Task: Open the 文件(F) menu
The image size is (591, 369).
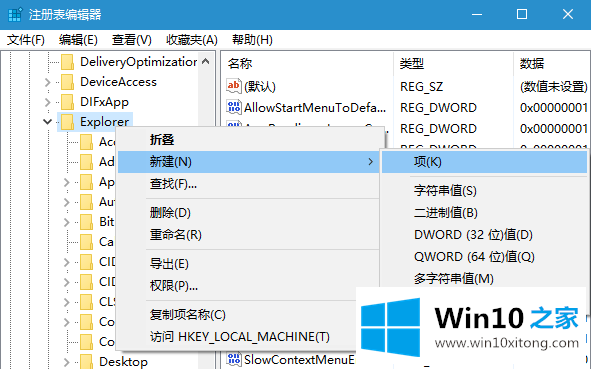Action: click(26, 40)
